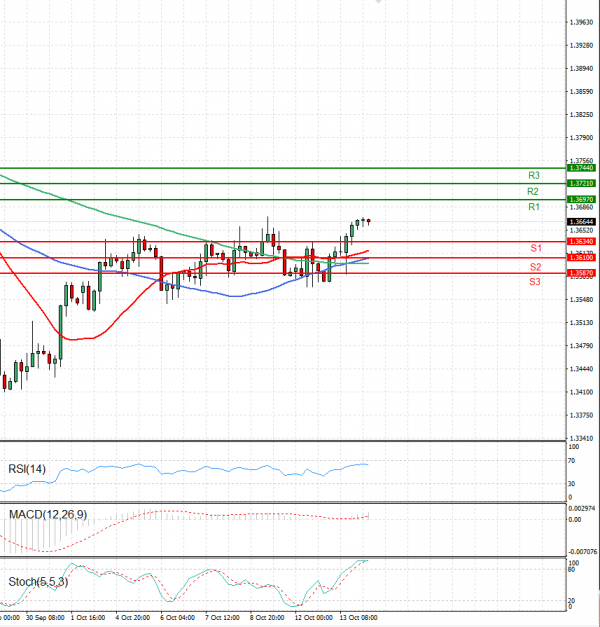Click the MACD -0.007076 scale value
This screenshot has height=627, width=600.
point(582,552)
